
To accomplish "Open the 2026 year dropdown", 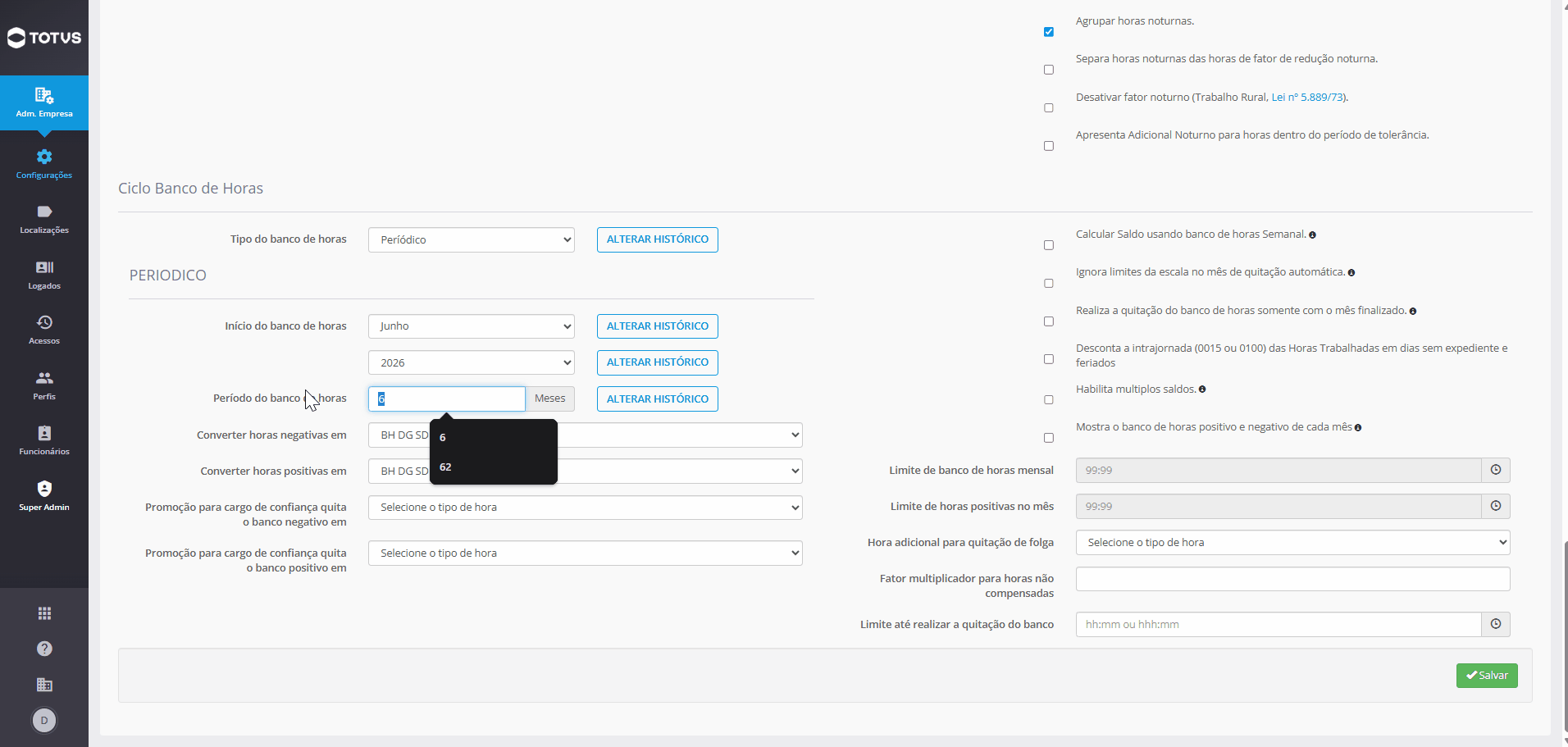I will tap(472, 362).
